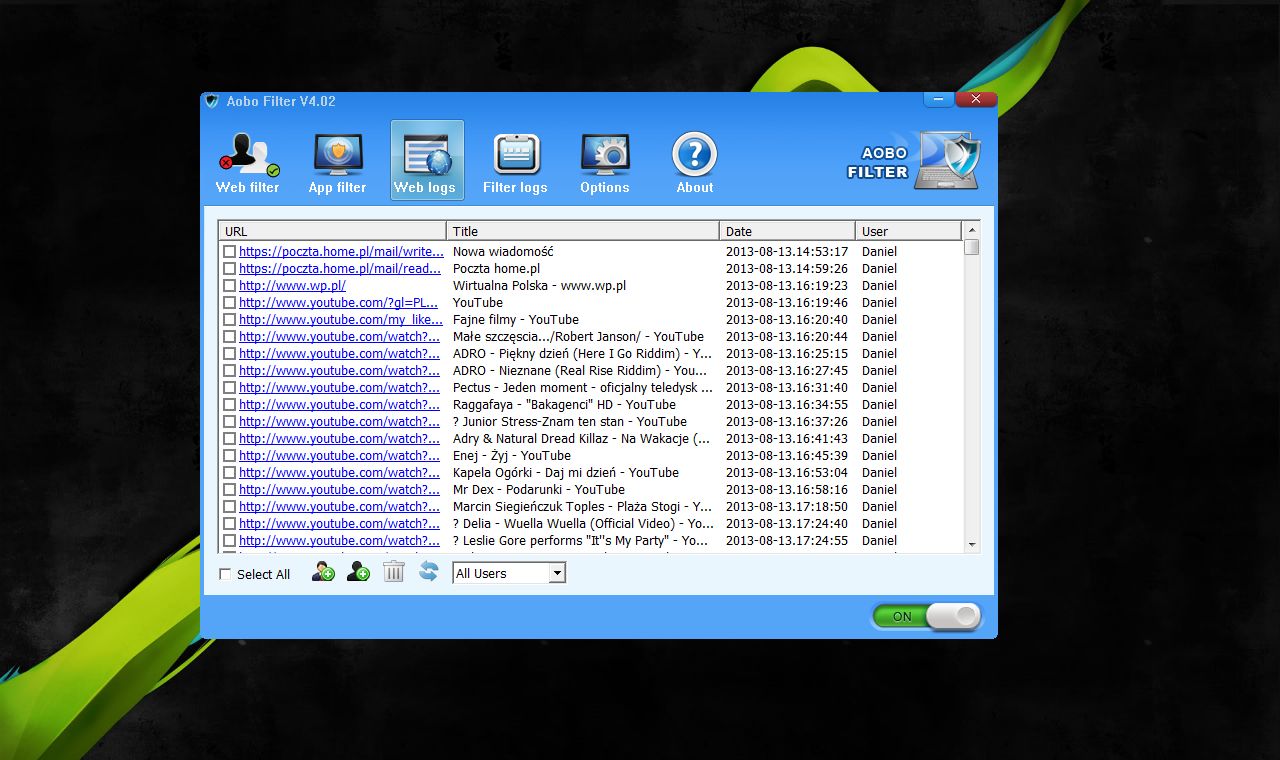1280x760 pixels.
Task: Open the App filter section
Action: click(337, 162)
